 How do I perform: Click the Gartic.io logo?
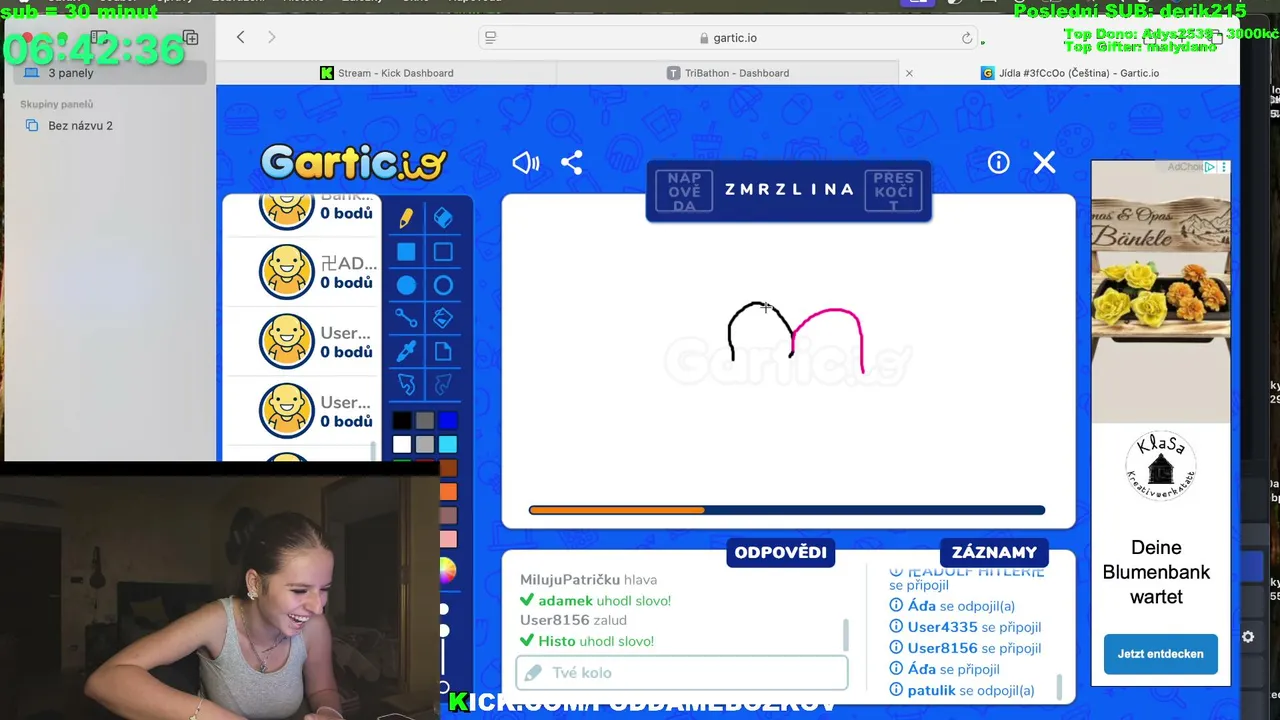click(353, 162)
